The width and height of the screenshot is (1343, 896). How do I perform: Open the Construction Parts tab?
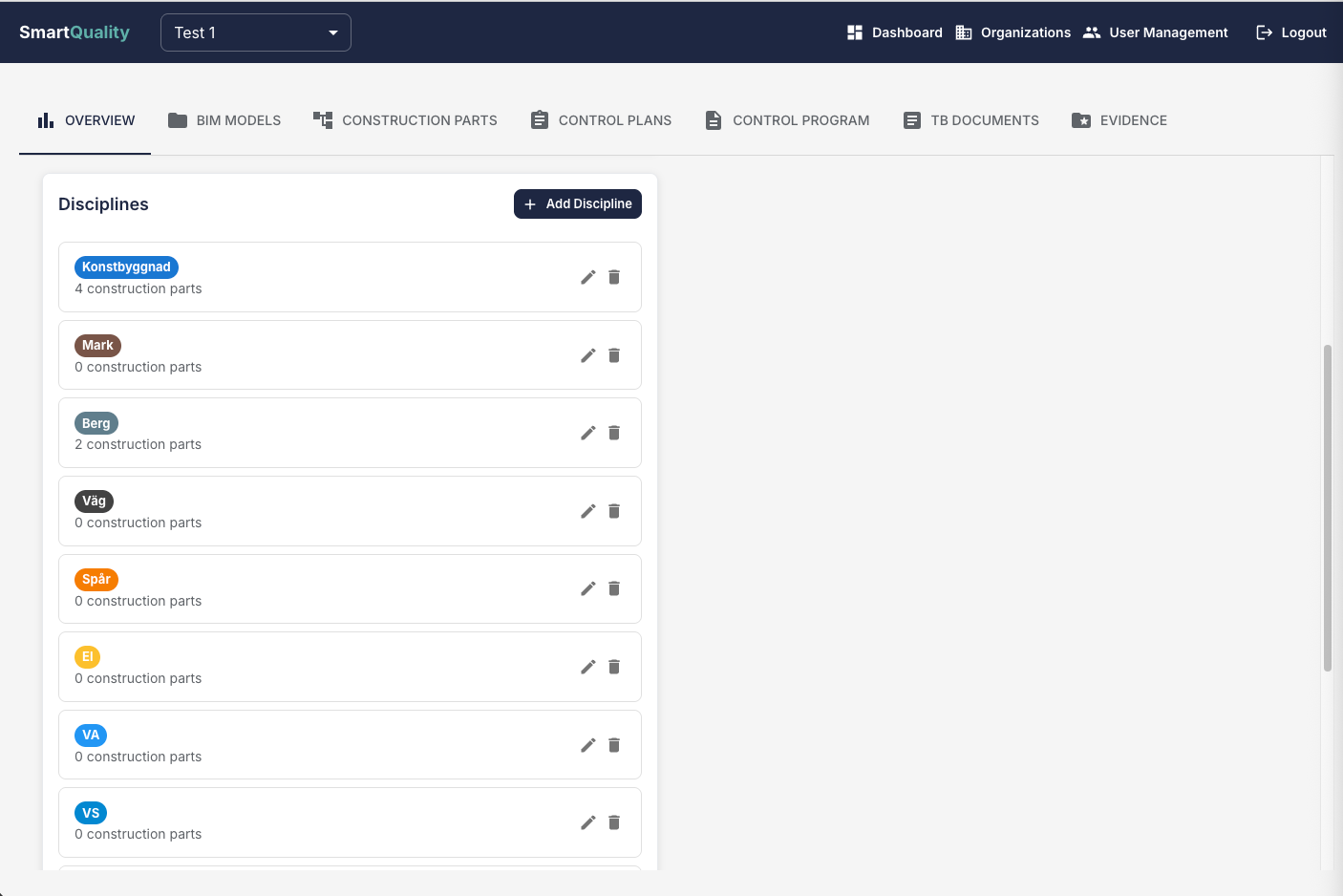tap(405, 120)
